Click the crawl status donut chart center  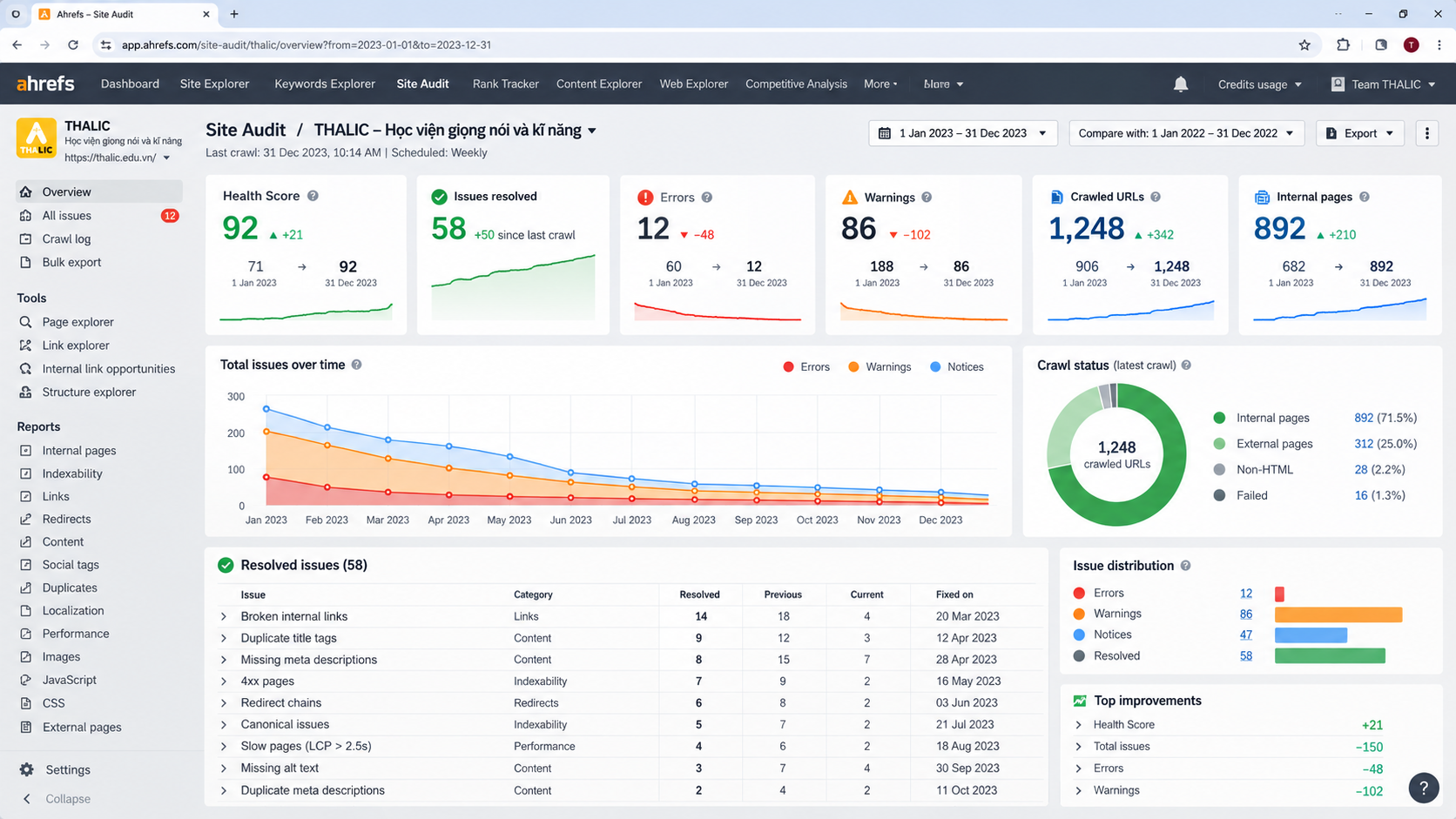tap(1116, 454)
